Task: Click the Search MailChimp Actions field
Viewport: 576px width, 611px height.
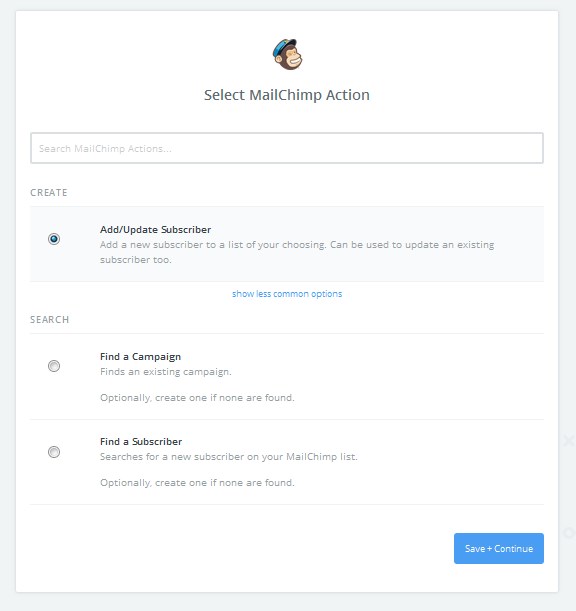Action: click(287, 148)
